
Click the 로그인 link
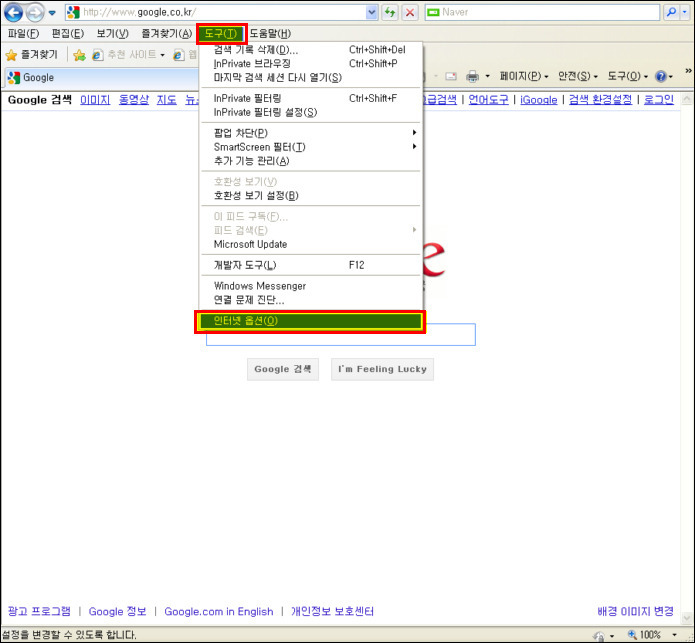pos(659,100)
